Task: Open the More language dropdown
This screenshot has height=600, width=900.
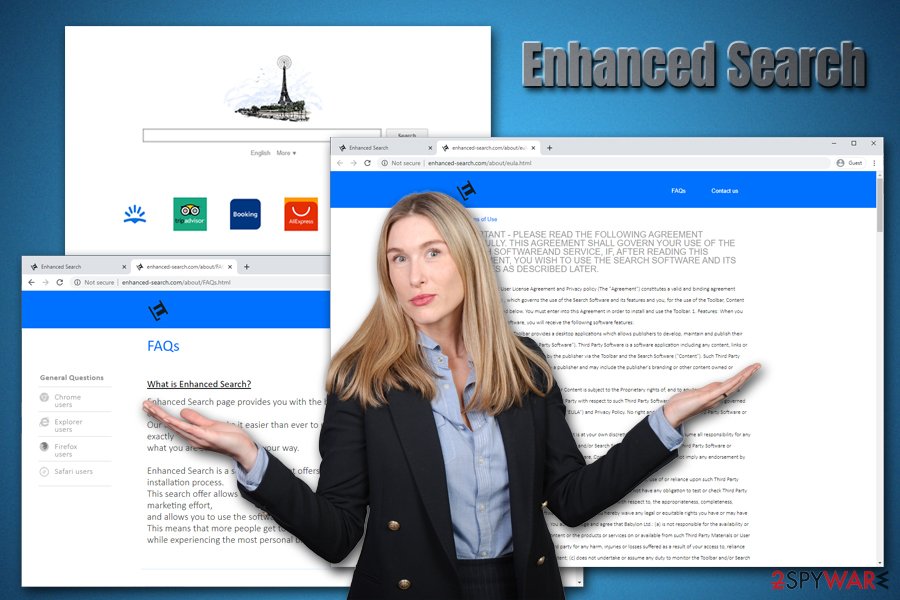Action: click(286, 153)
